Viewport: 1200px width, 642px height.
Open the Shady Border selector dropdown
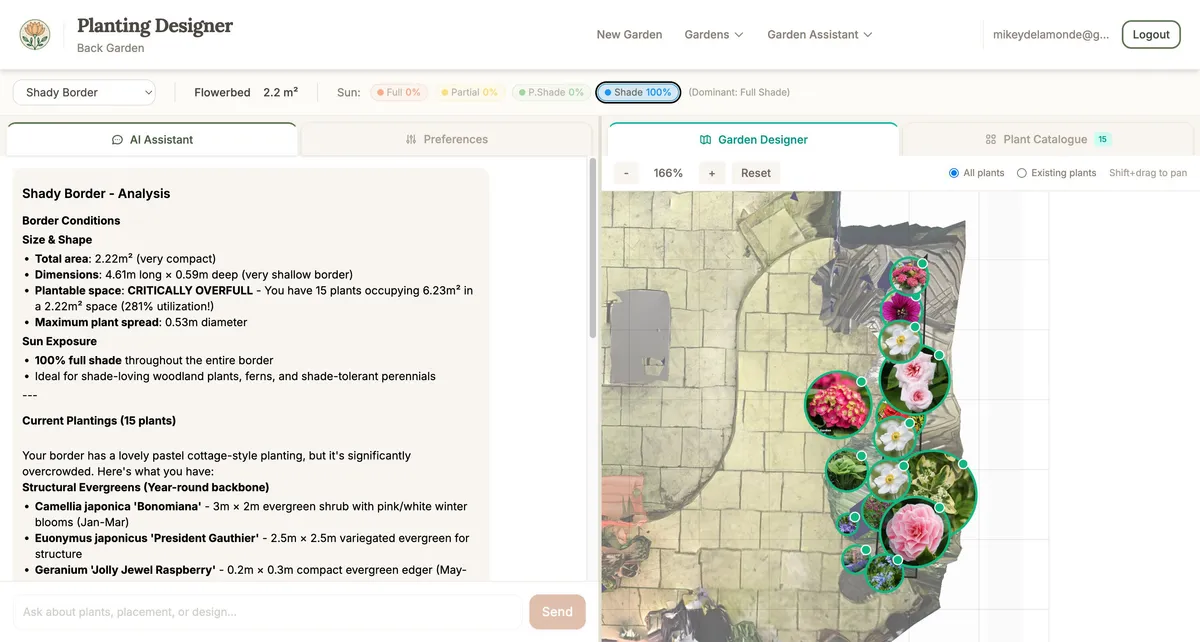(83, 91)
